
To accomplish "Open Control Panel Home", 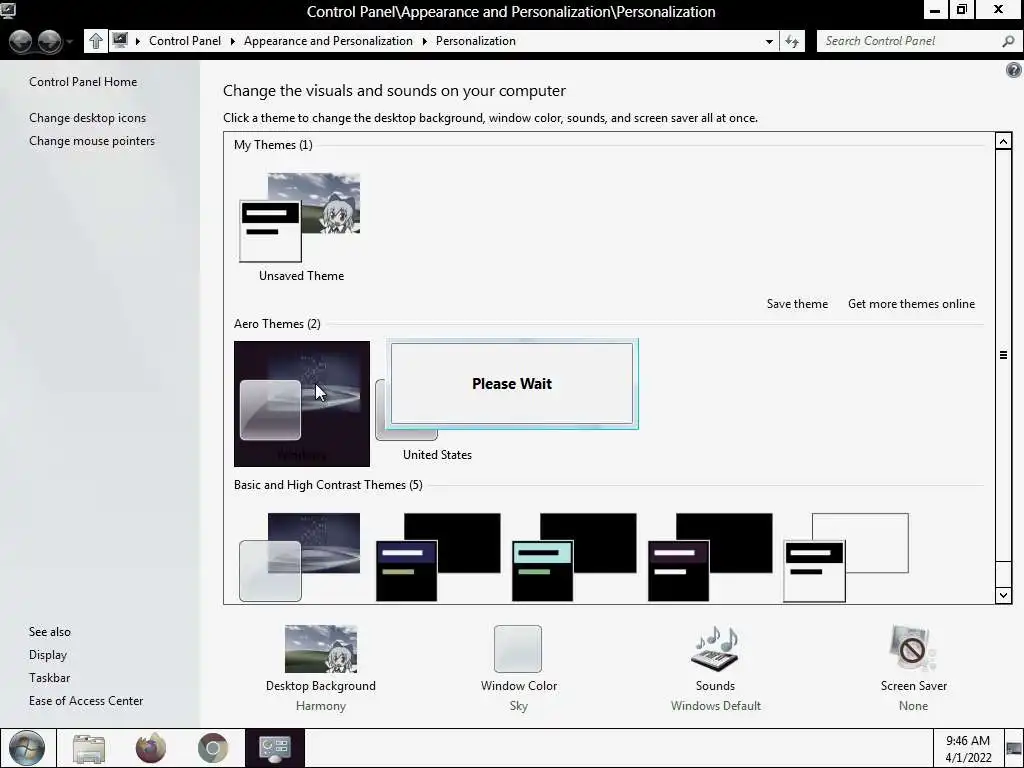I will pyautogui.click(x=83, y=82).
